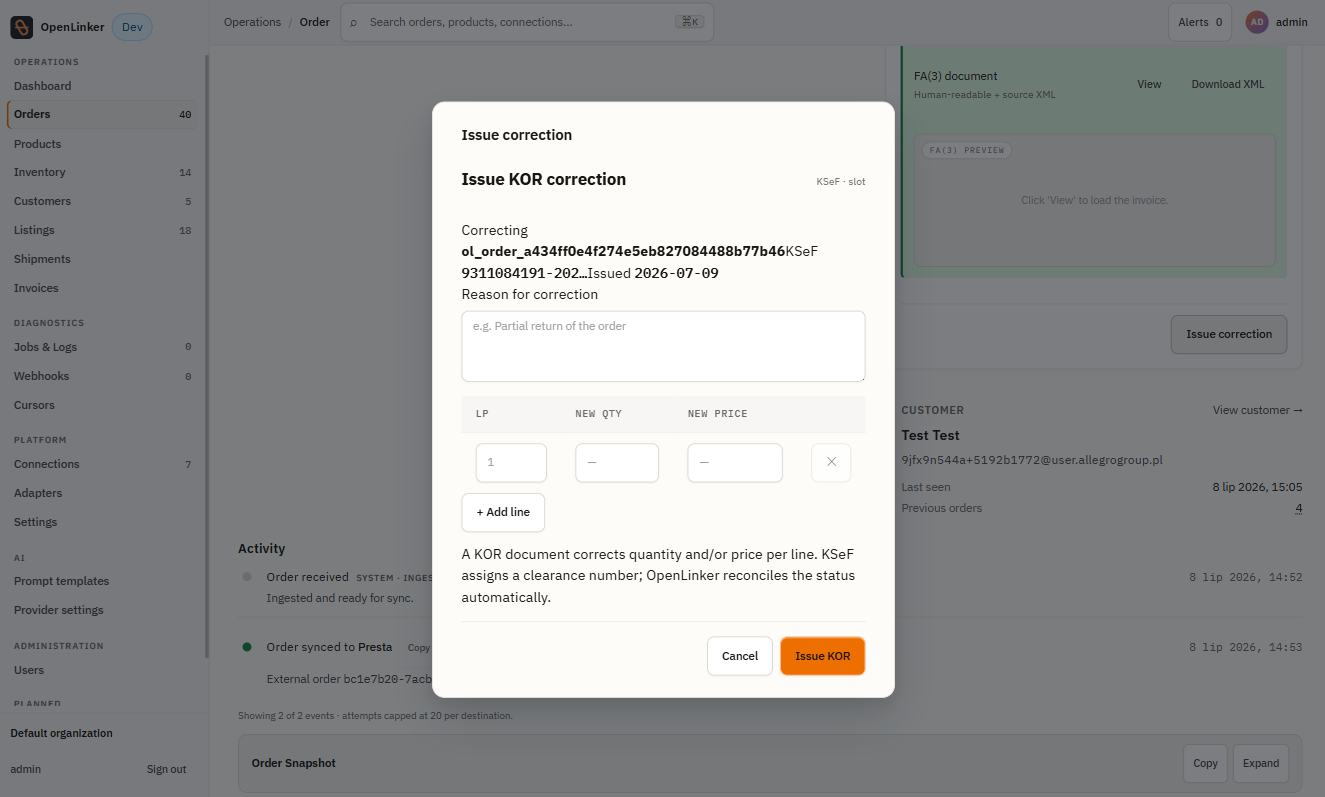Open Provider settings in the sidebar
The width and height of the screenshot is (1325, 797).
(102, 610)
